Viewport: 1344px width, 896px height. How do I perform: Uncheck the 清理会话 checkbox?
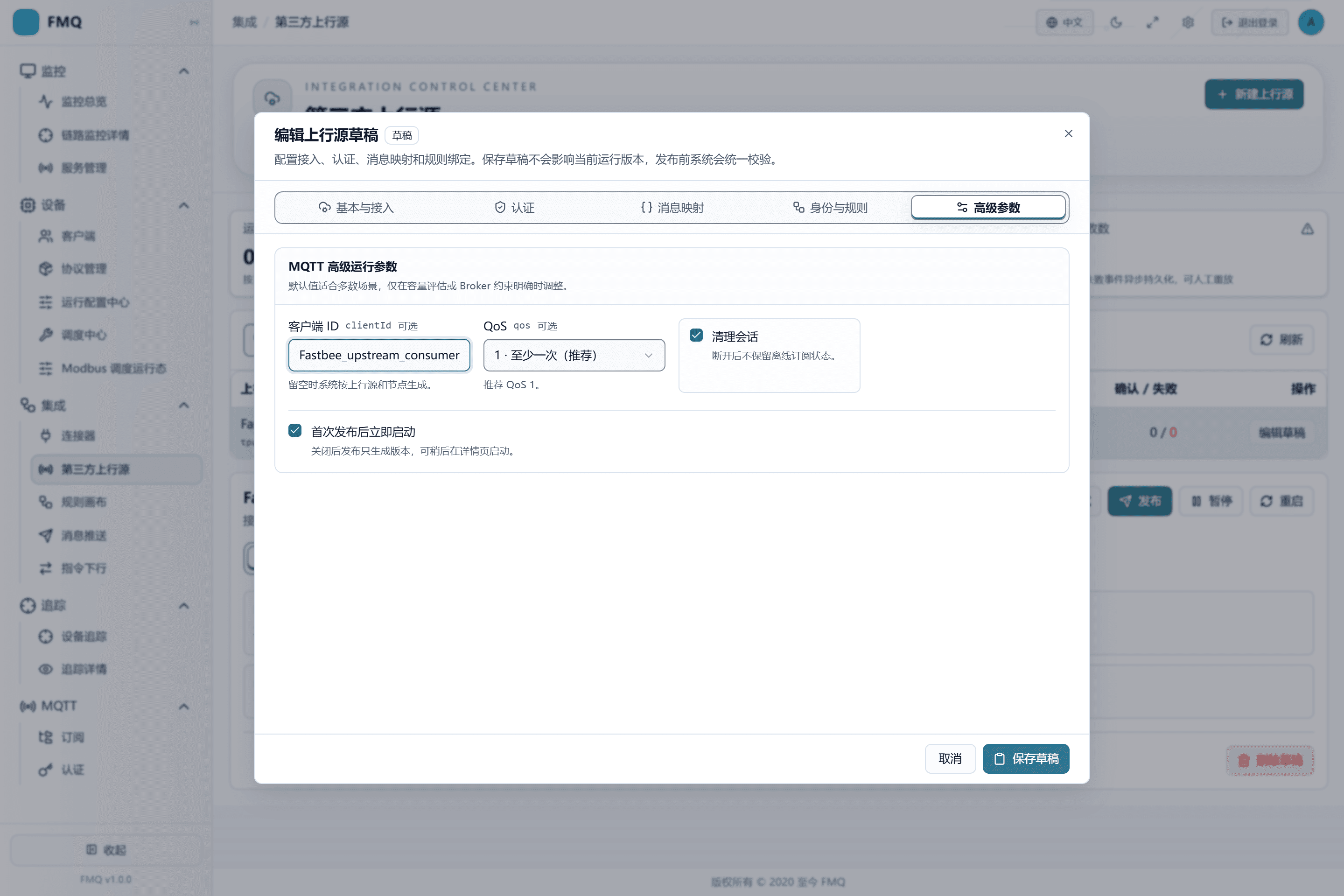click(696, 336)
